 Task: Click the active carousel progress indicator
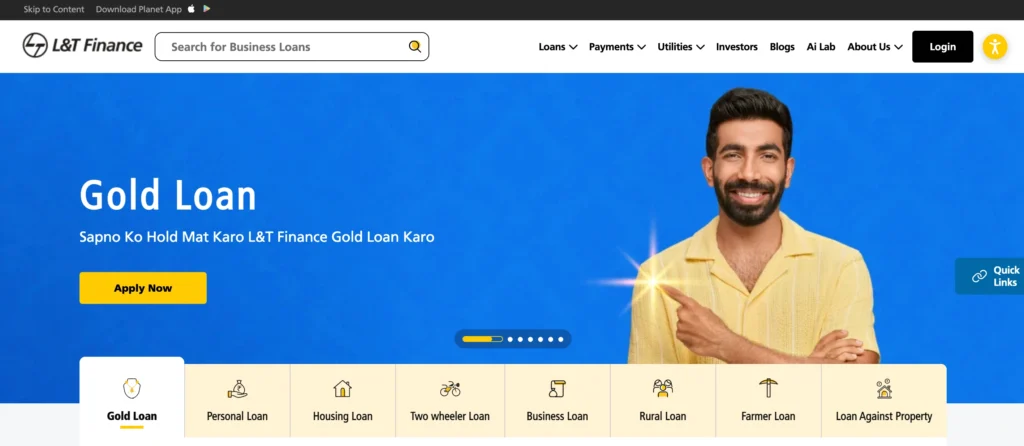coord(482,339)
